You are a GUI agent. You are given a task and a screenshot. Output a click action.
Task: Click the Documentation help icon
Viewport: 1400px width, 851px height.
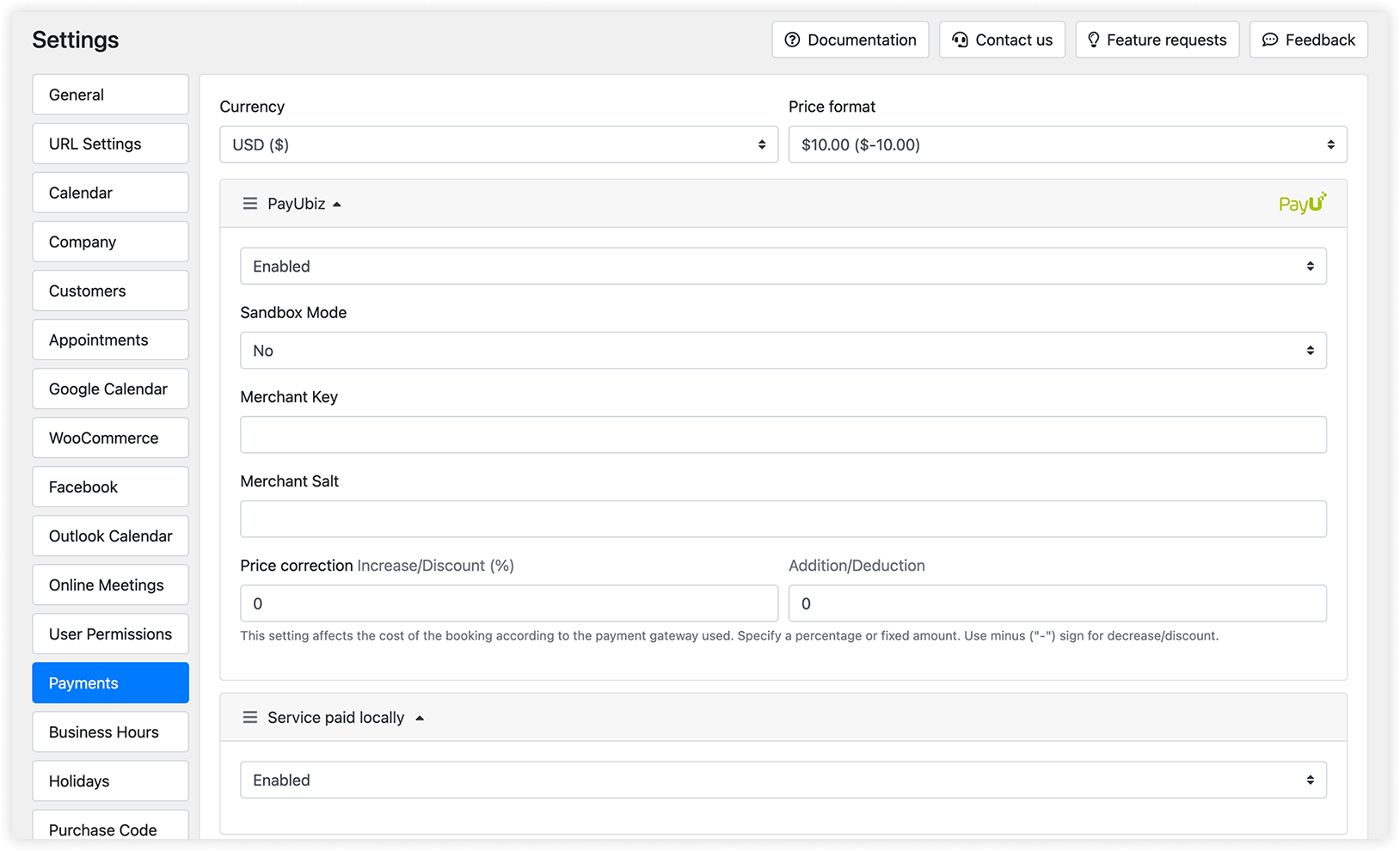(792, 40)
